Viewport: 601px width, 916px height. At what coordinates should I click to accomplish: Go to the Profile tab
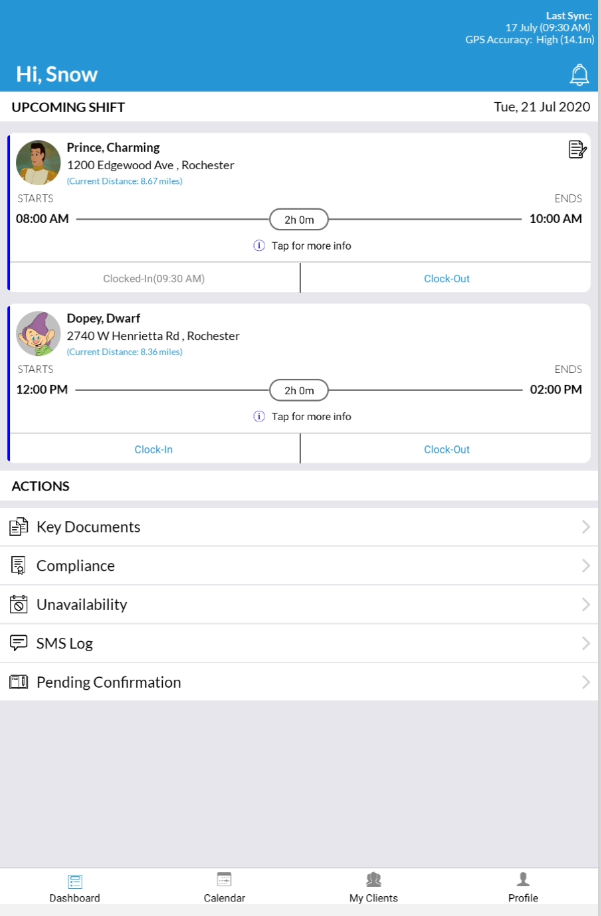tap(523, 887)
